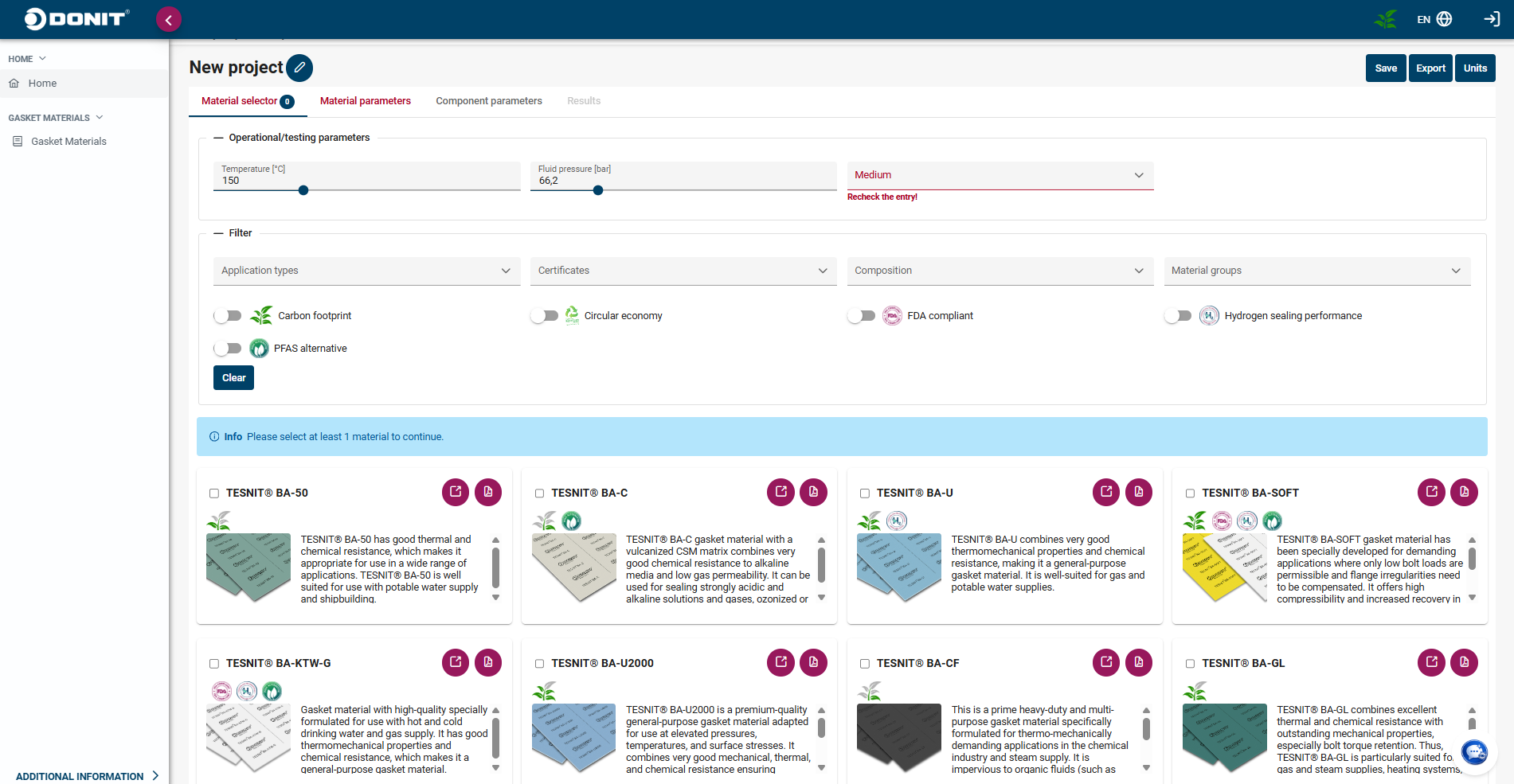Turn on the FDA compliant toggle
The height and width of the screenshot is (784, 1514).
tap(861, 316)
